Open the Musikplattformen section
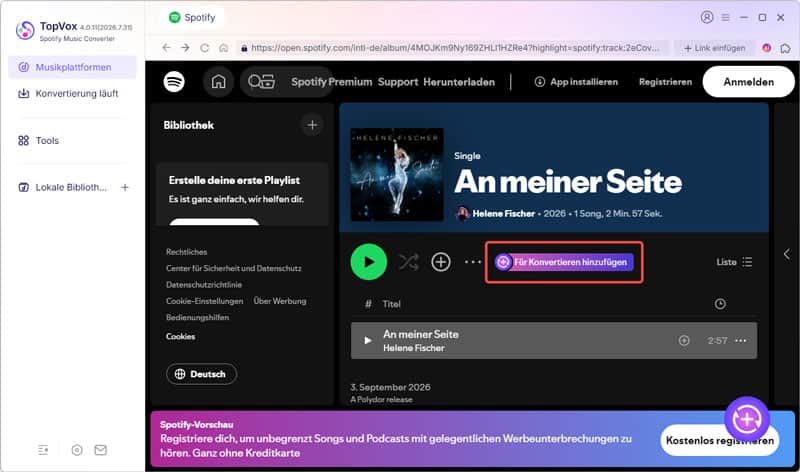Image resolution: width=800 pixels, height=472 pixels. (72, 67)
